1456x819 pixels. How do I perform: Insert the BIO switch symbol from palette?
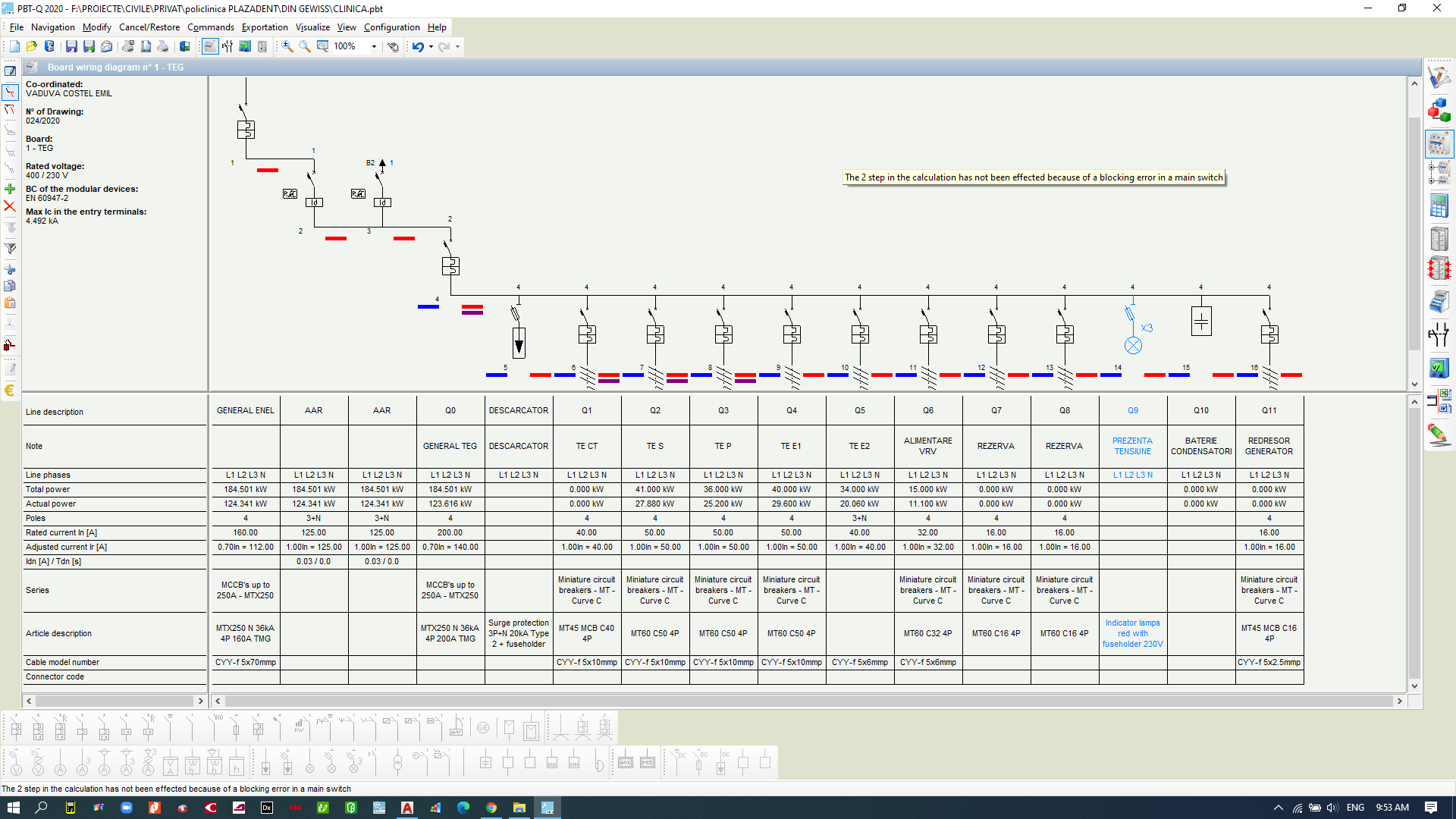[215, 728]
